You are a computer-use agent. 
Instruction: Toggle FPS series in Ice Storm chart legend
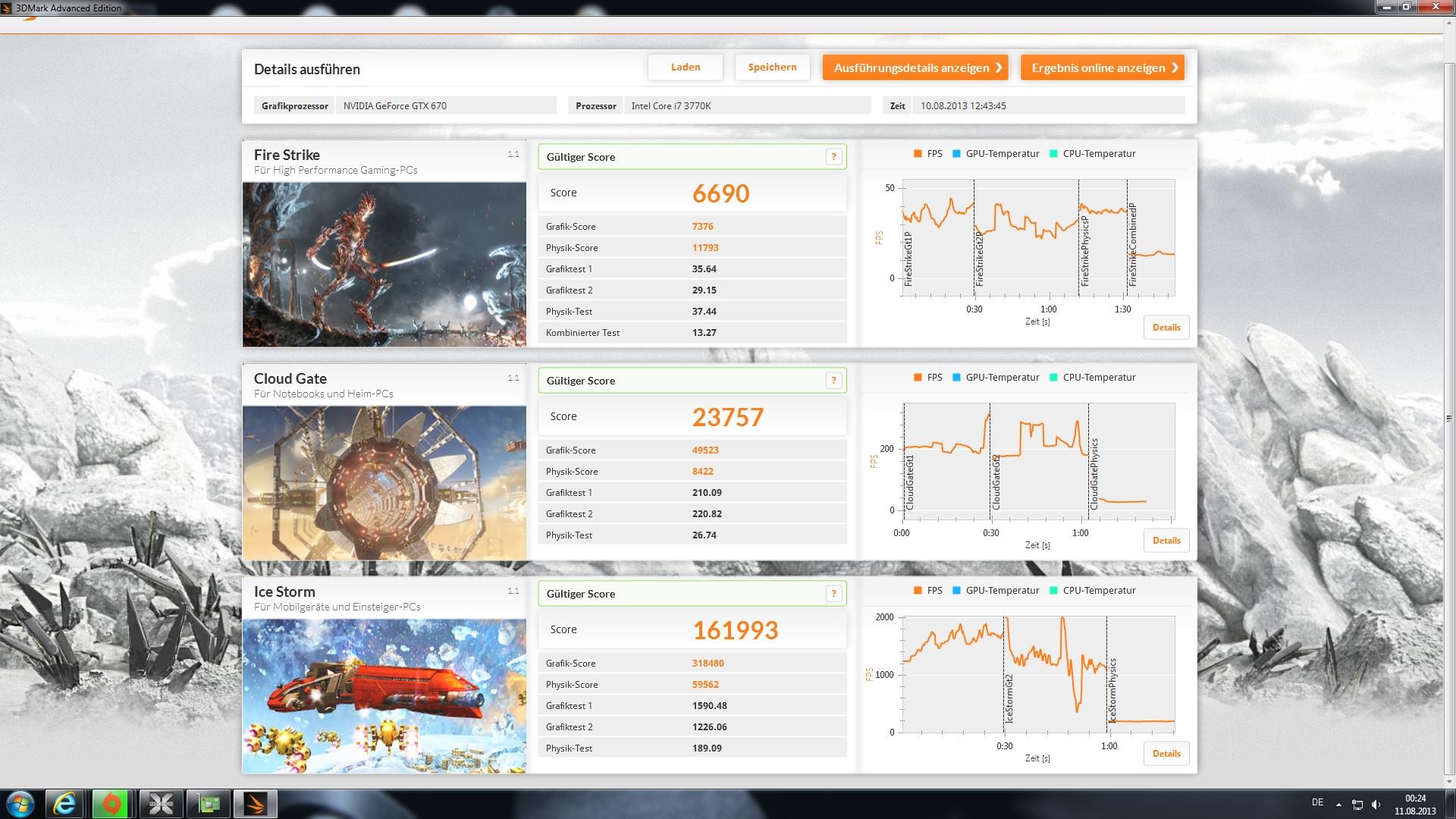click(x=927, y=590)
